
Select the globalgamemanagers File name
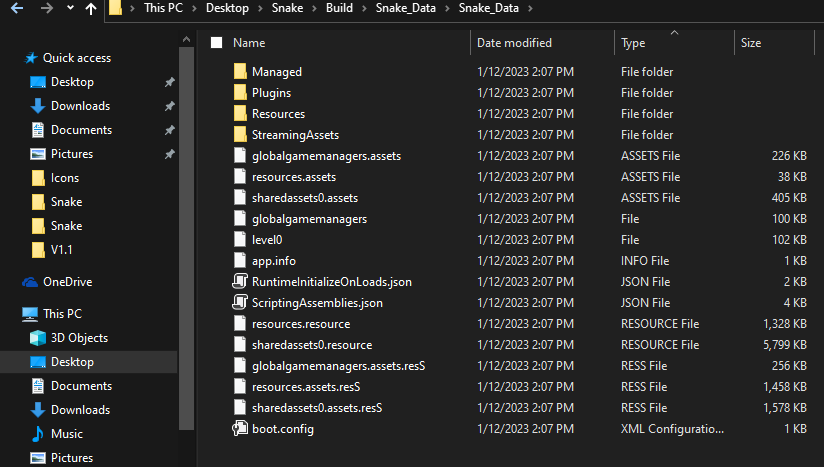tap(310, 219)
